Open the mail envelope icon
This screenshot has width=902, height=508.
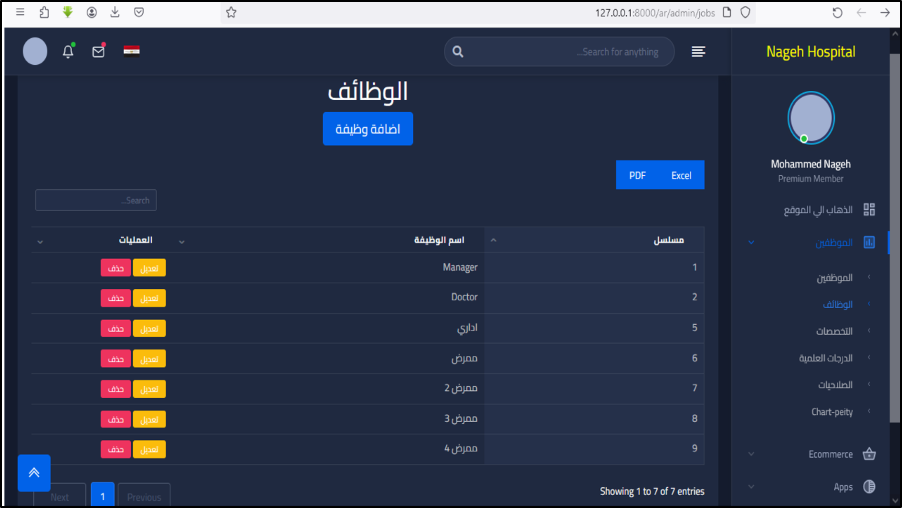point(98,52)
